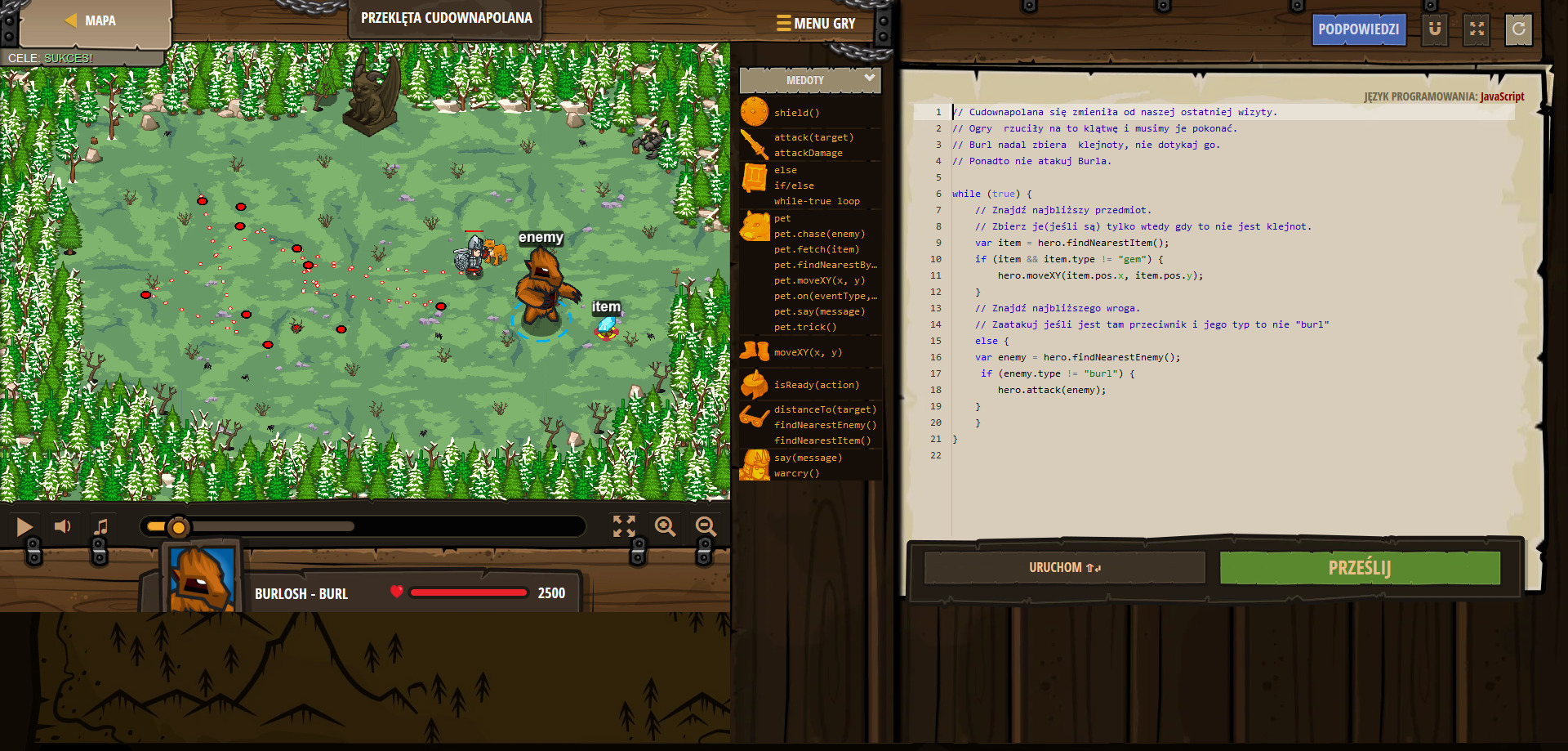Select warcry() method
Viewport: 1568px width, 751px height.
[796, 473]
